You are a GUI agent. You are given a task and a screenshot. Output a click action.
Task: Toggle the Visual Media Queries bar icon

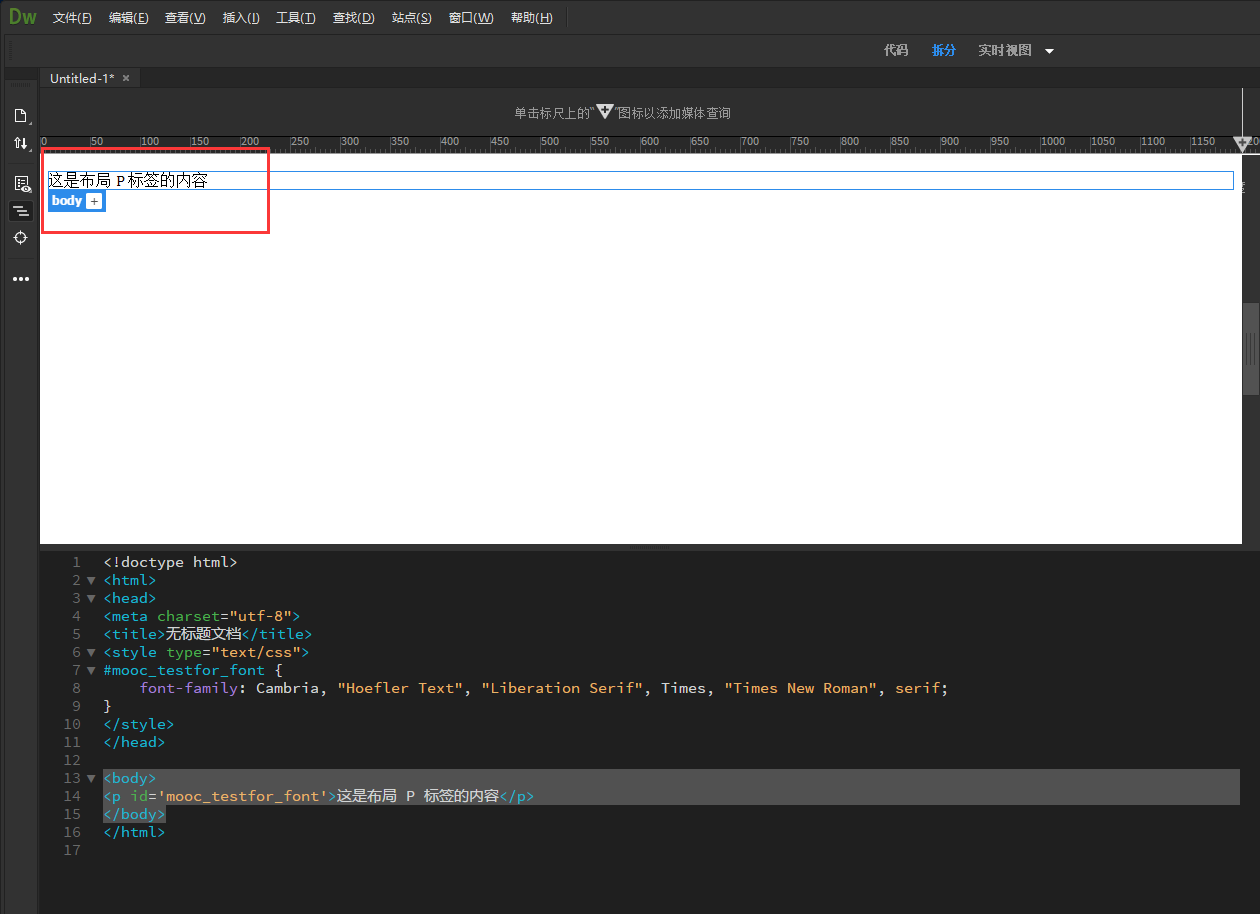pyautogui.click(x=21, y=211)
